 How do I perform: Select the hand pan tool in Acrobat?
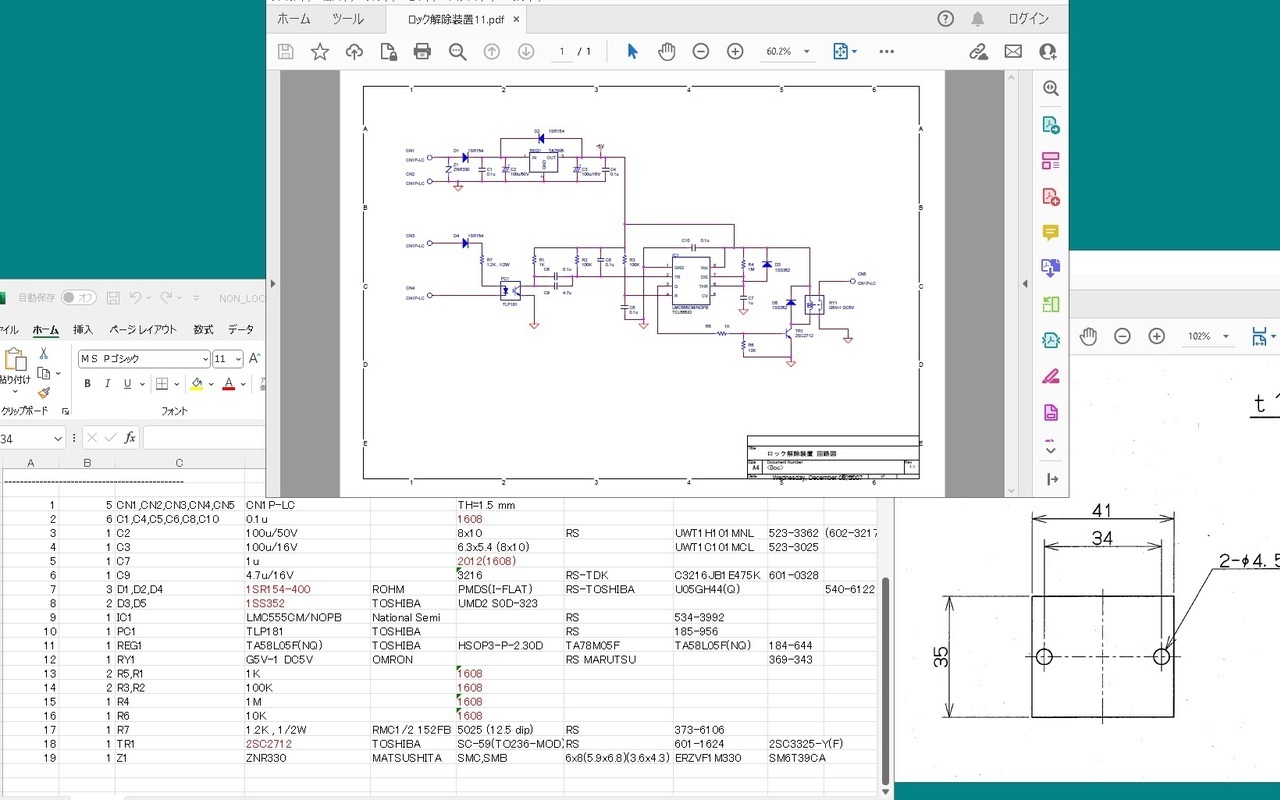point(666,51)
